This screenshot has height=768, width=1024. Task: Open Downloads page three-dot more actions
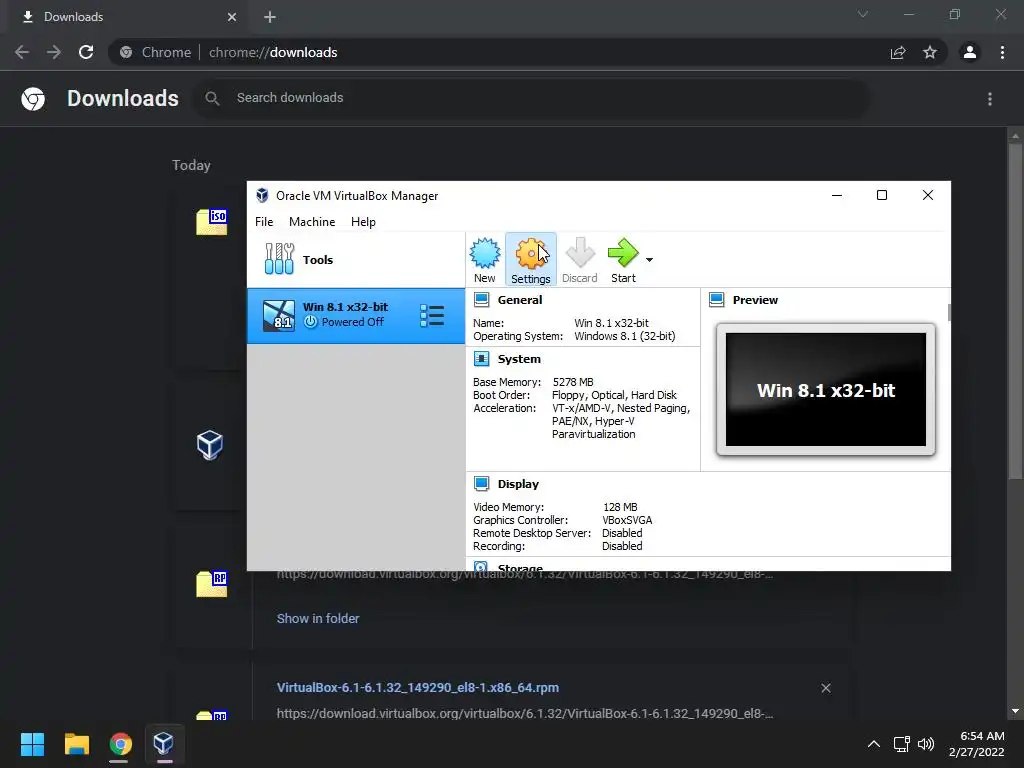pos(989,99)
